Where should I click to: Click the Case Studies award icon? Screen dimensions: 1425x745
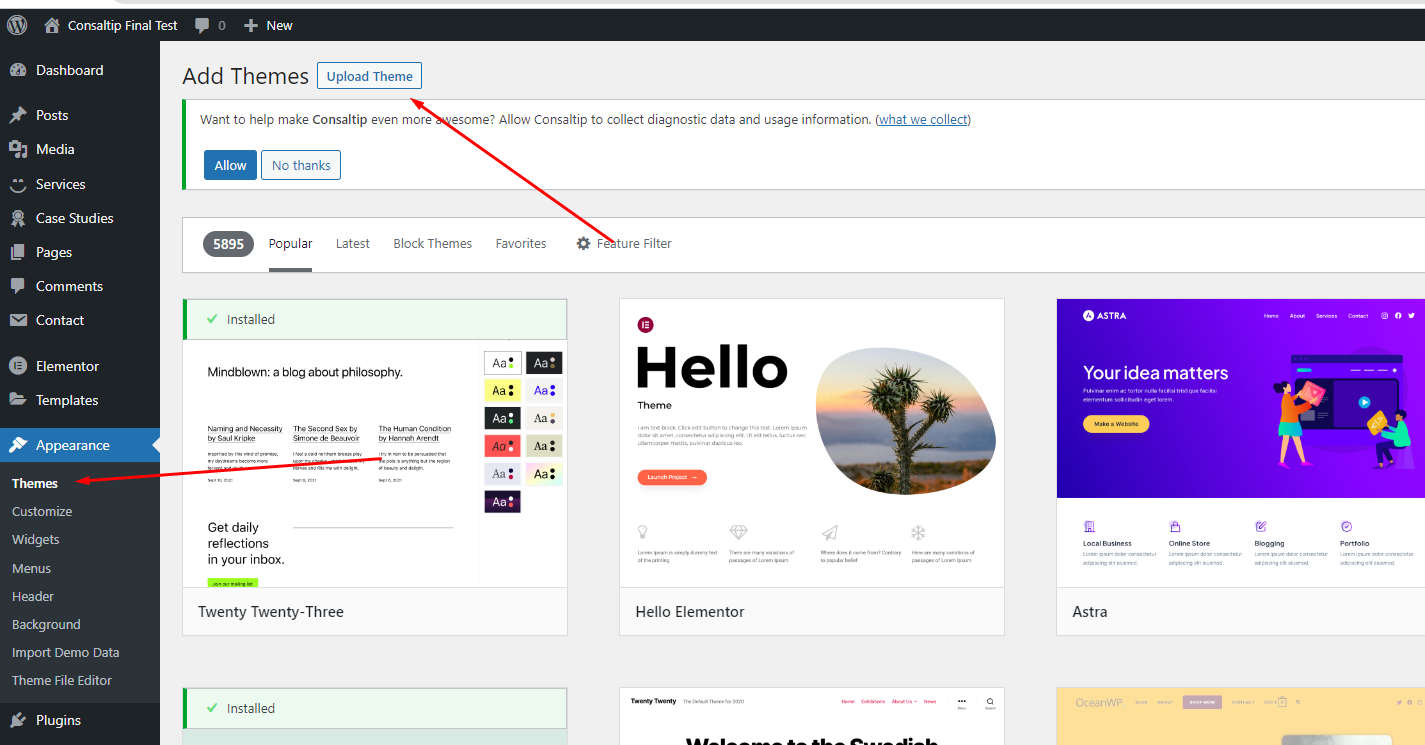(18, 218)
